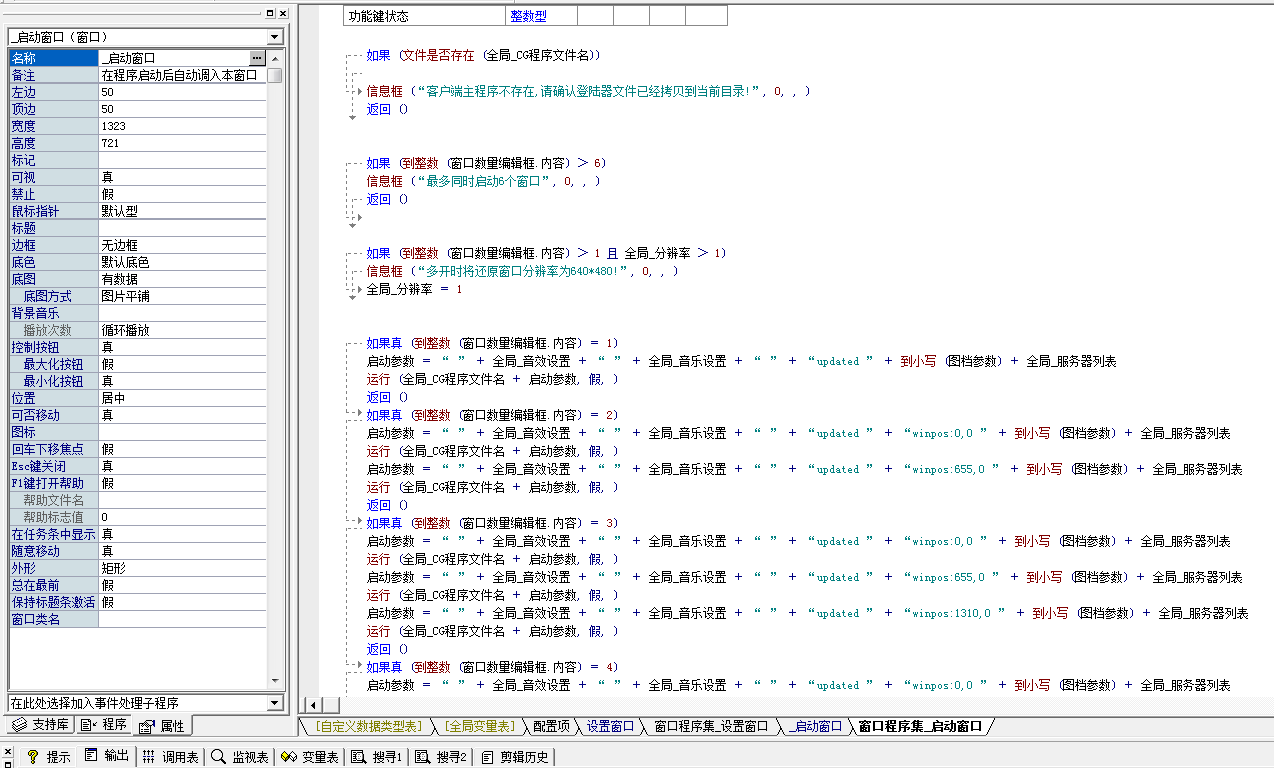This screenshot has width=1274, height=768.
Task: Open the 调用表 tab
Action: point(170,757)
